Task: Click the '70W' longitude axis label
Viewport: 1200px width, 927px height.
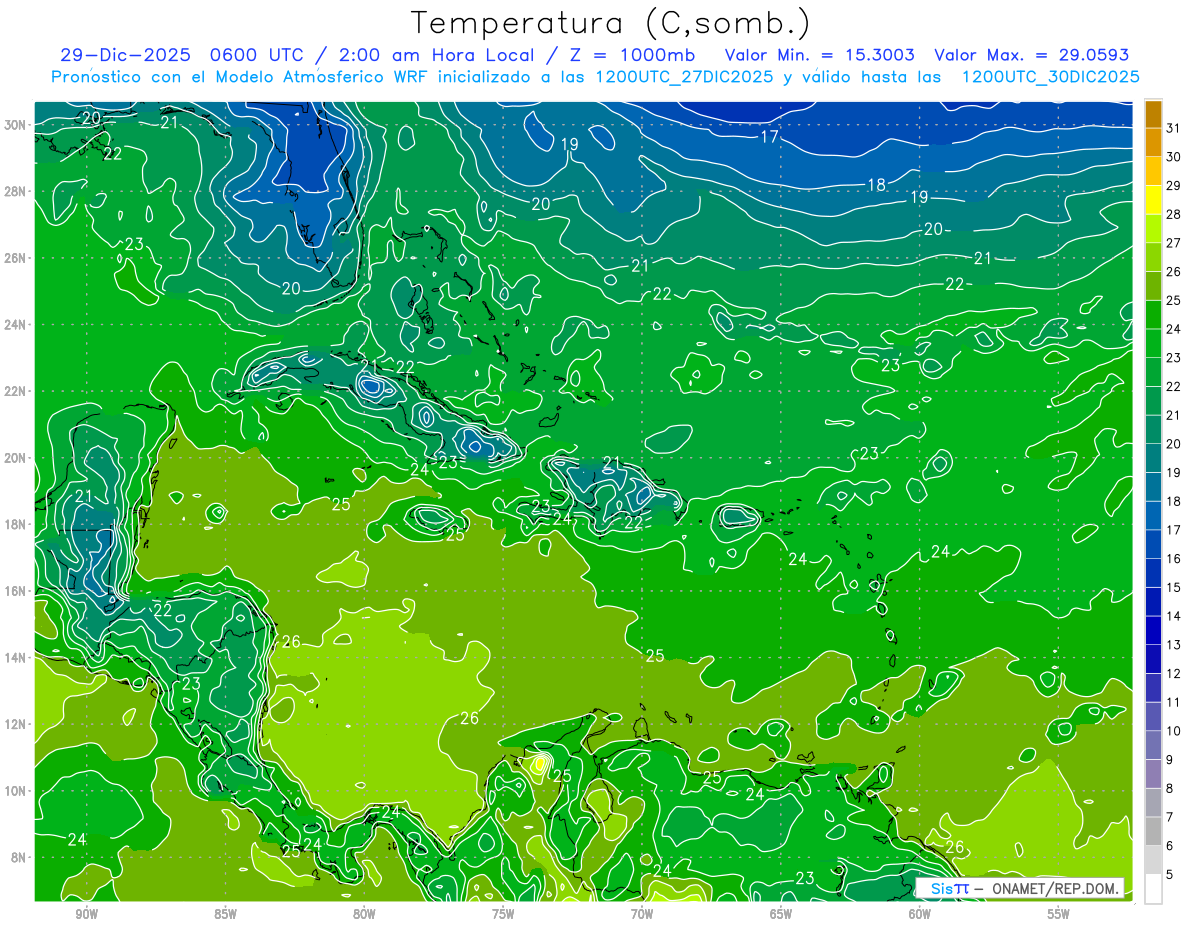Action: coord(642,914)
